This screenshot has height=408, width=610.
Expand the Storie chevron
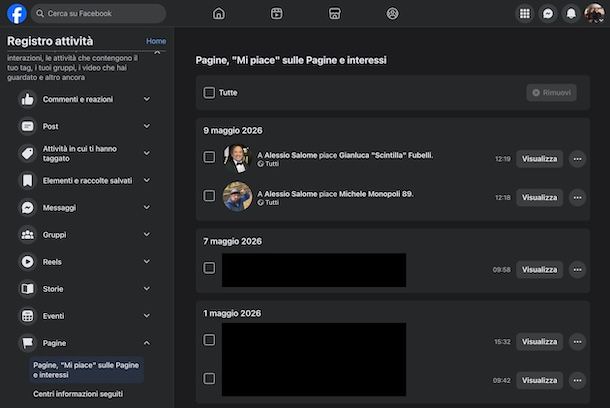coord(147,289)
